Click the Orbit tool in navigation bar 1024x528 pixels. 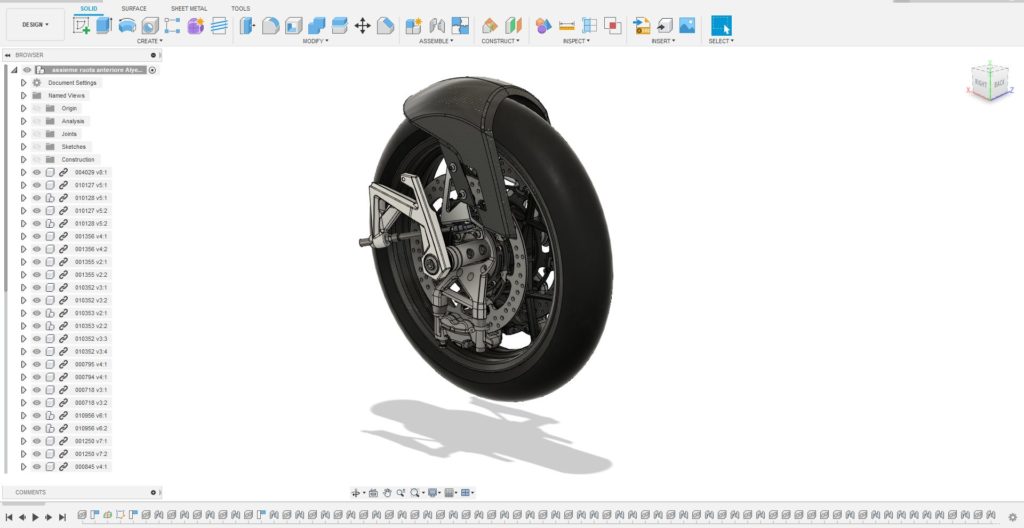point(356,493)
